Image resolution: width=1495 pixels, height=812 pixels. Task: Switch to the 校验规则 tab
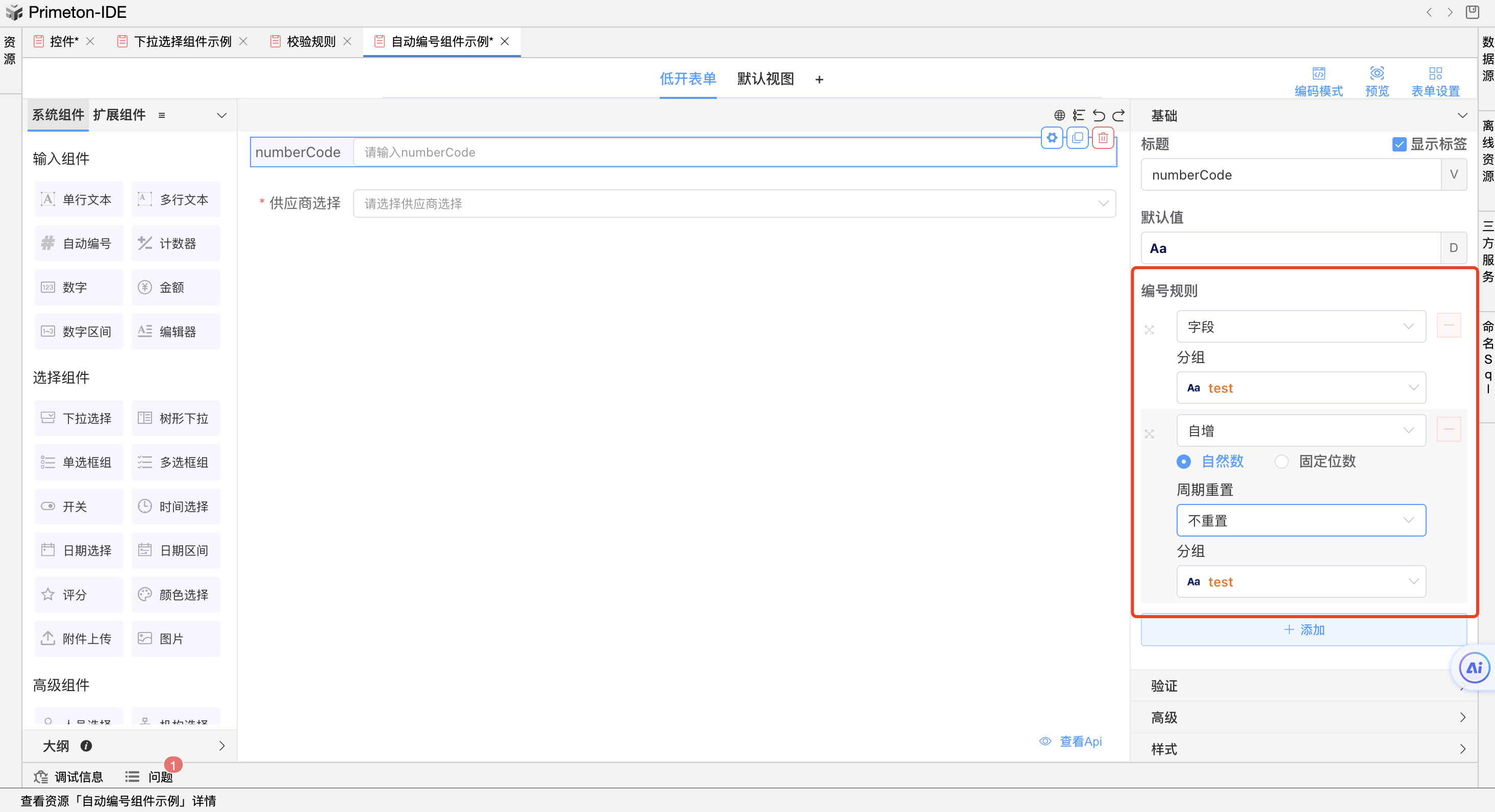coord(311,42)
